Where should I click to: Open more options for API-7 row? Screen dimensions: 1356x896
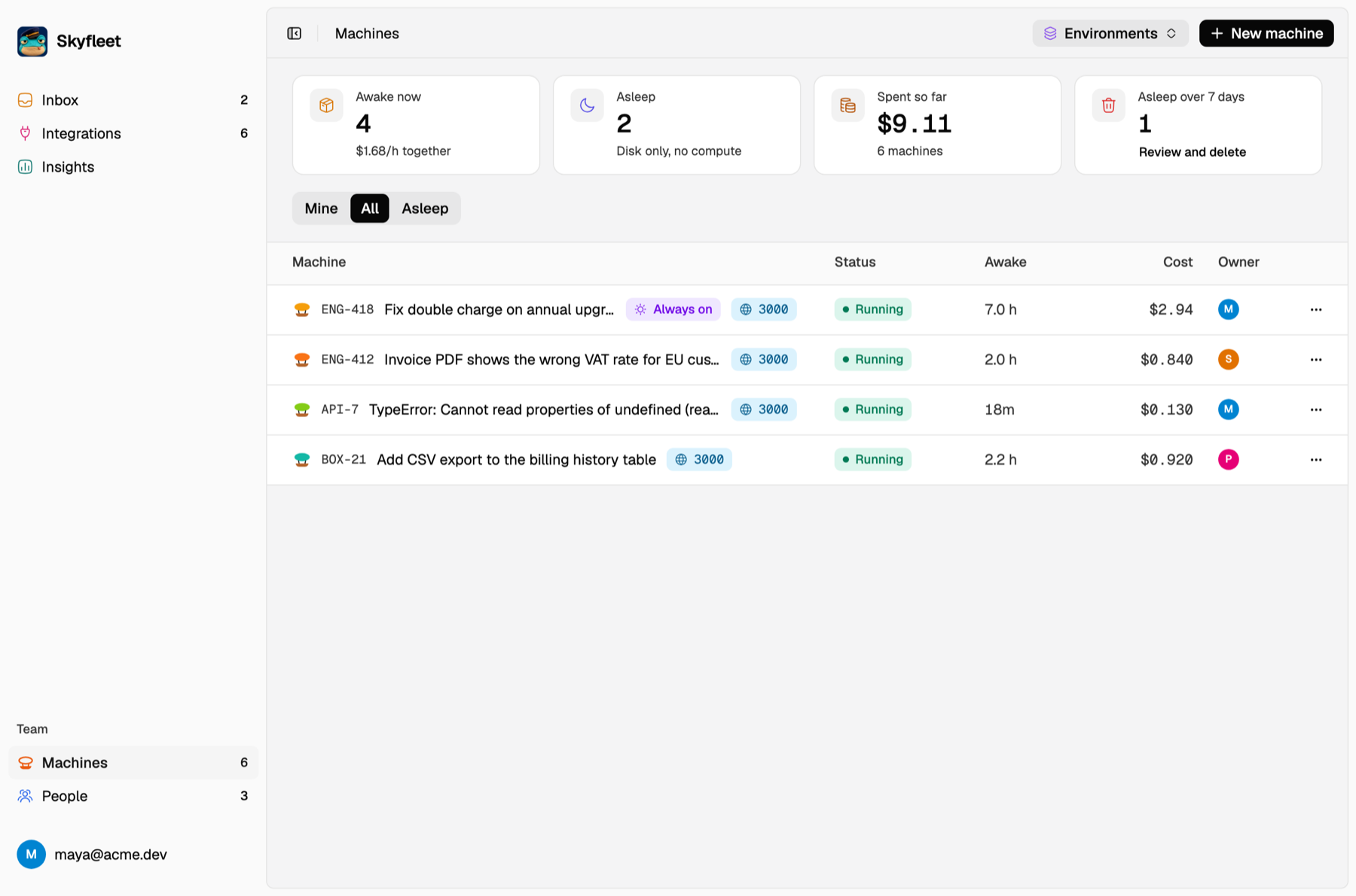(1316, 410)
